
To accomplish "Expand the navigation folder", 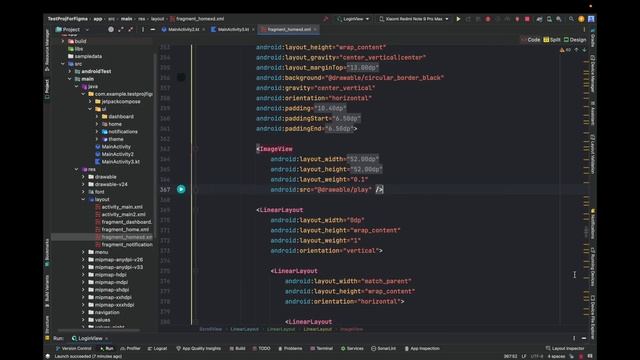I will [x=84, y=312].
